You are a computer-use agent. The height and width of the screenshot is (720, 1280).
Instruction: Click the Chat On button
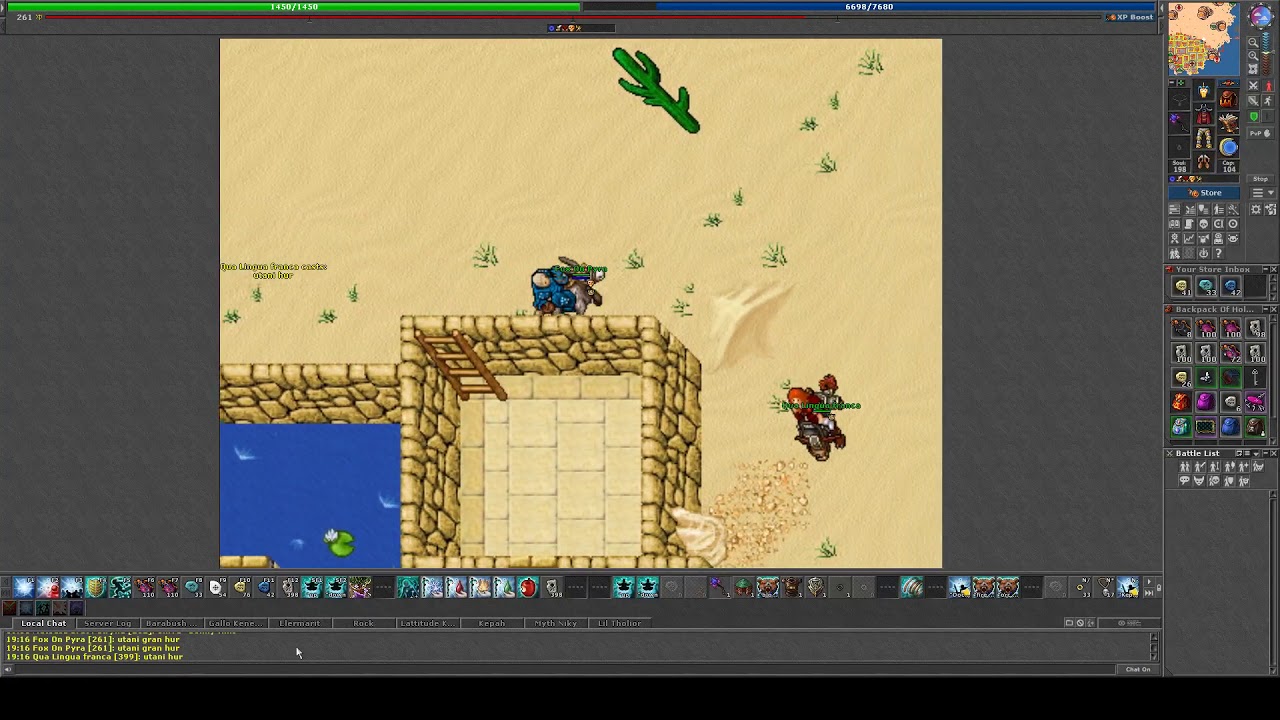pos(1138,669)
